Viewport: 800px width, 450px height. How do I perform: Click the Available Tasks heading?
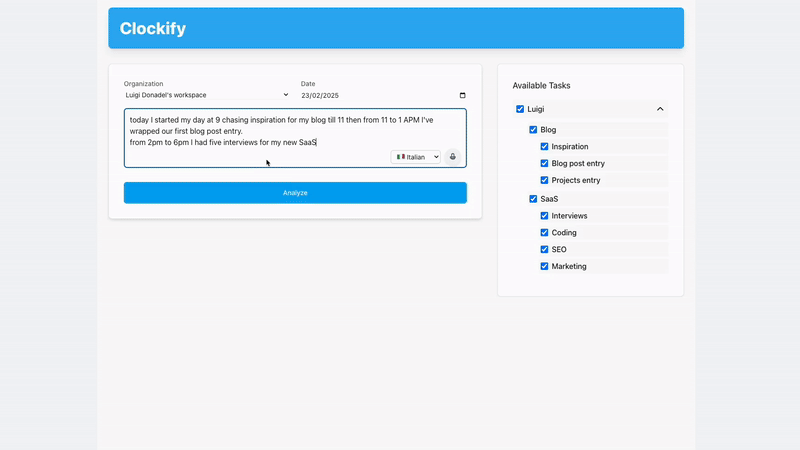click(541, 86)
